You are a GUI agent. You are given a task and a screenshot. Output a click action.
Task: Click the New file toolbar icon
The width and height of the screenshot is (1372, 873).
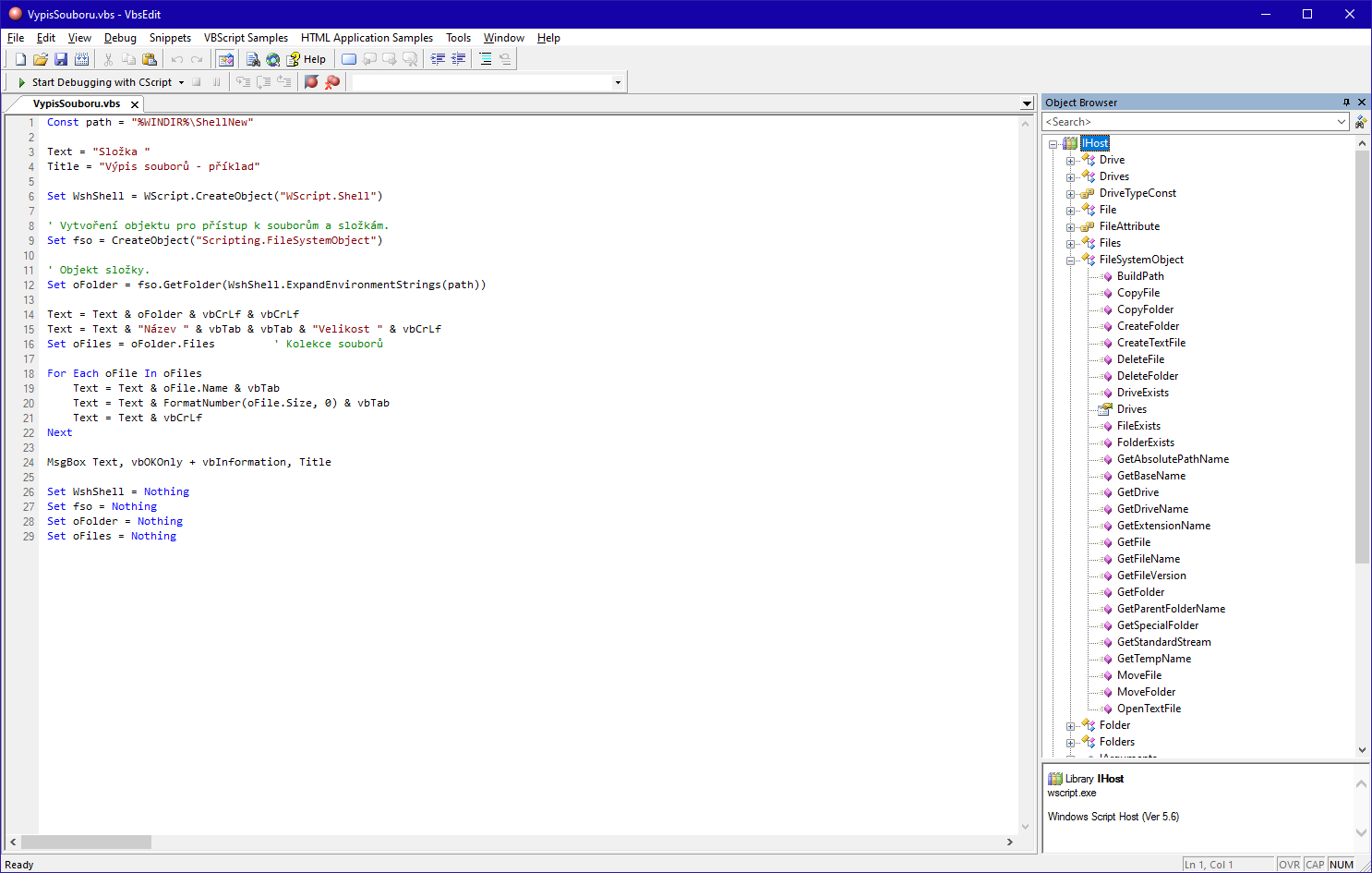click(x=20, y=59)
